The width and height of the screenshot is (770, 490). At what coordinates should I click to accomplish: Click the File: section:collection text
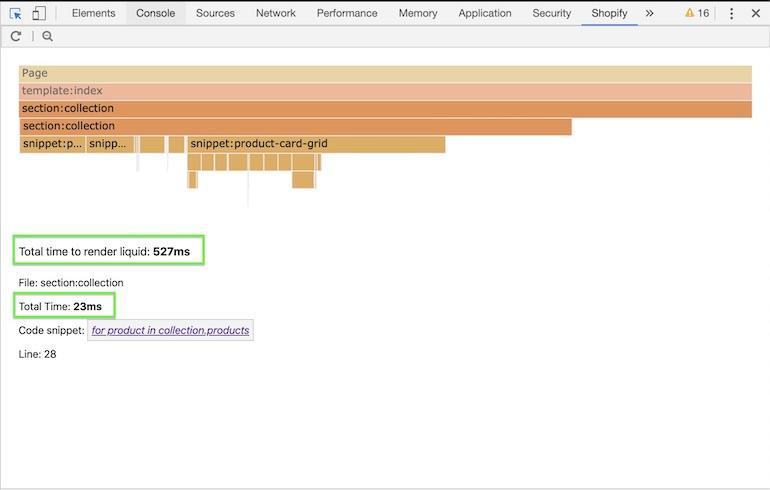pos(71,283)
